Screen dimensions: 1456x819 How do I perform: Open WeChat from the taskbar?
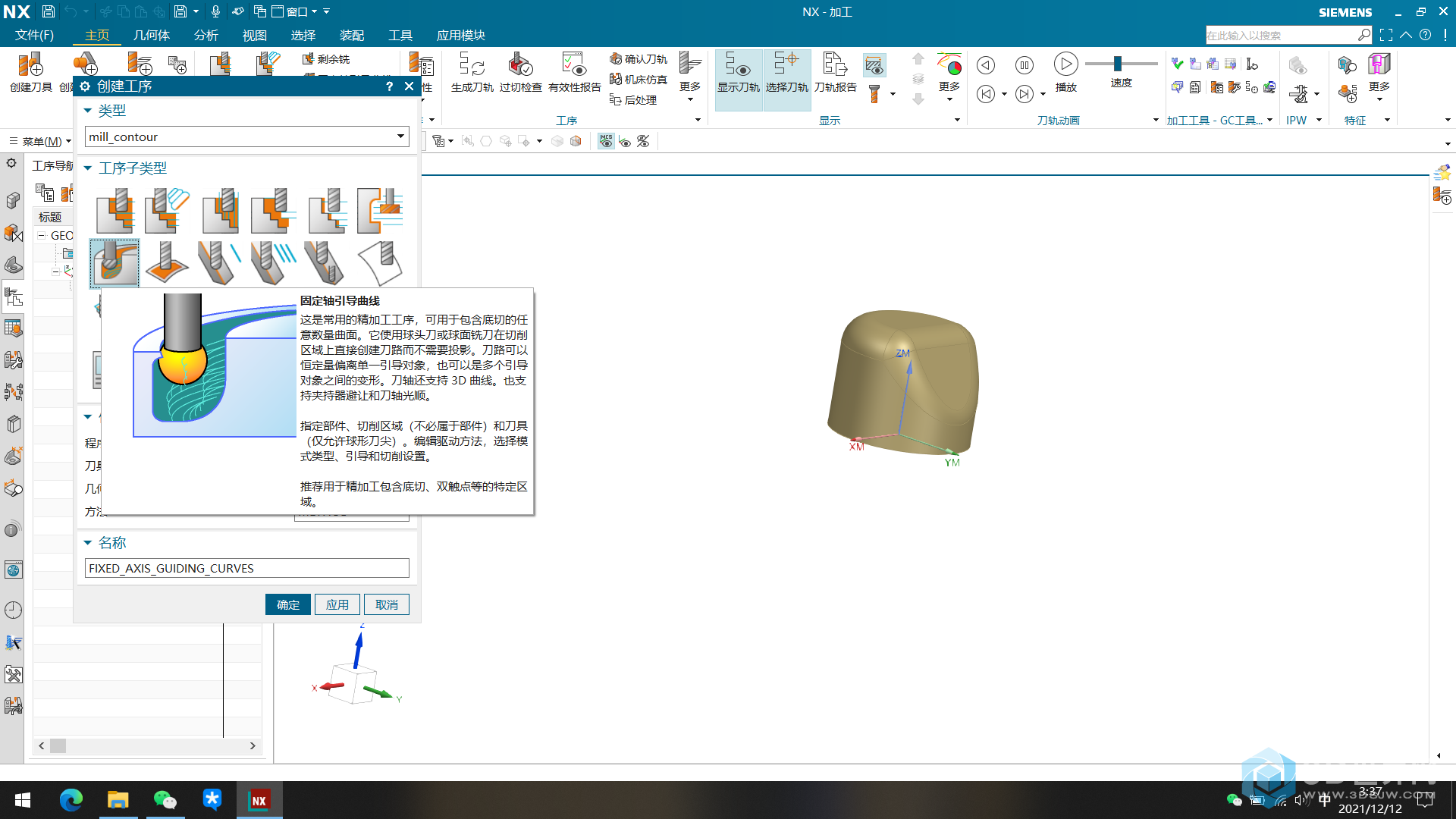coord(165,800)
